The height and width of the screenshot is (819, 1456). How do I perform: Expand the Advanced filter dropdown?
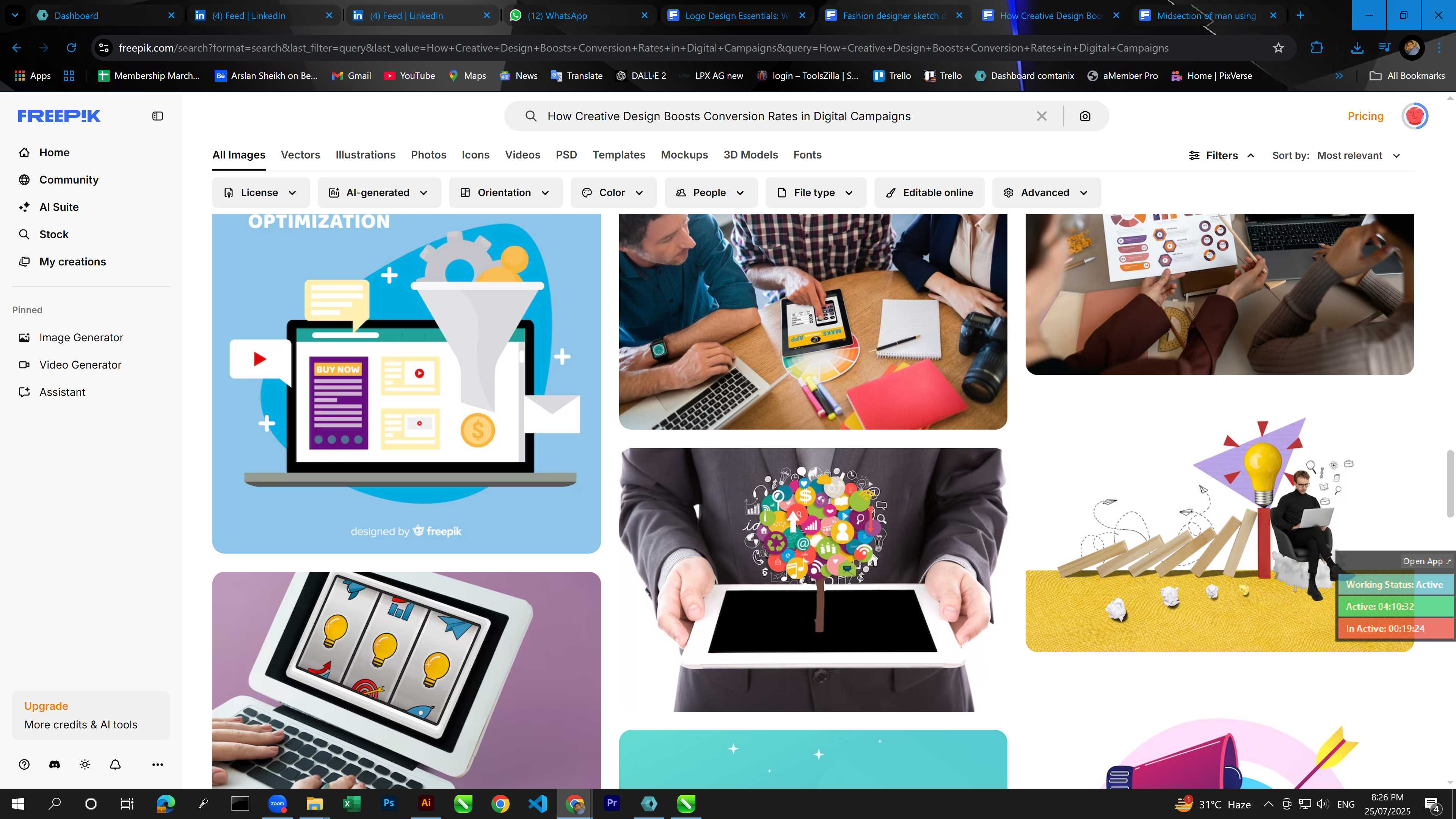click(x=1046, y=193)
